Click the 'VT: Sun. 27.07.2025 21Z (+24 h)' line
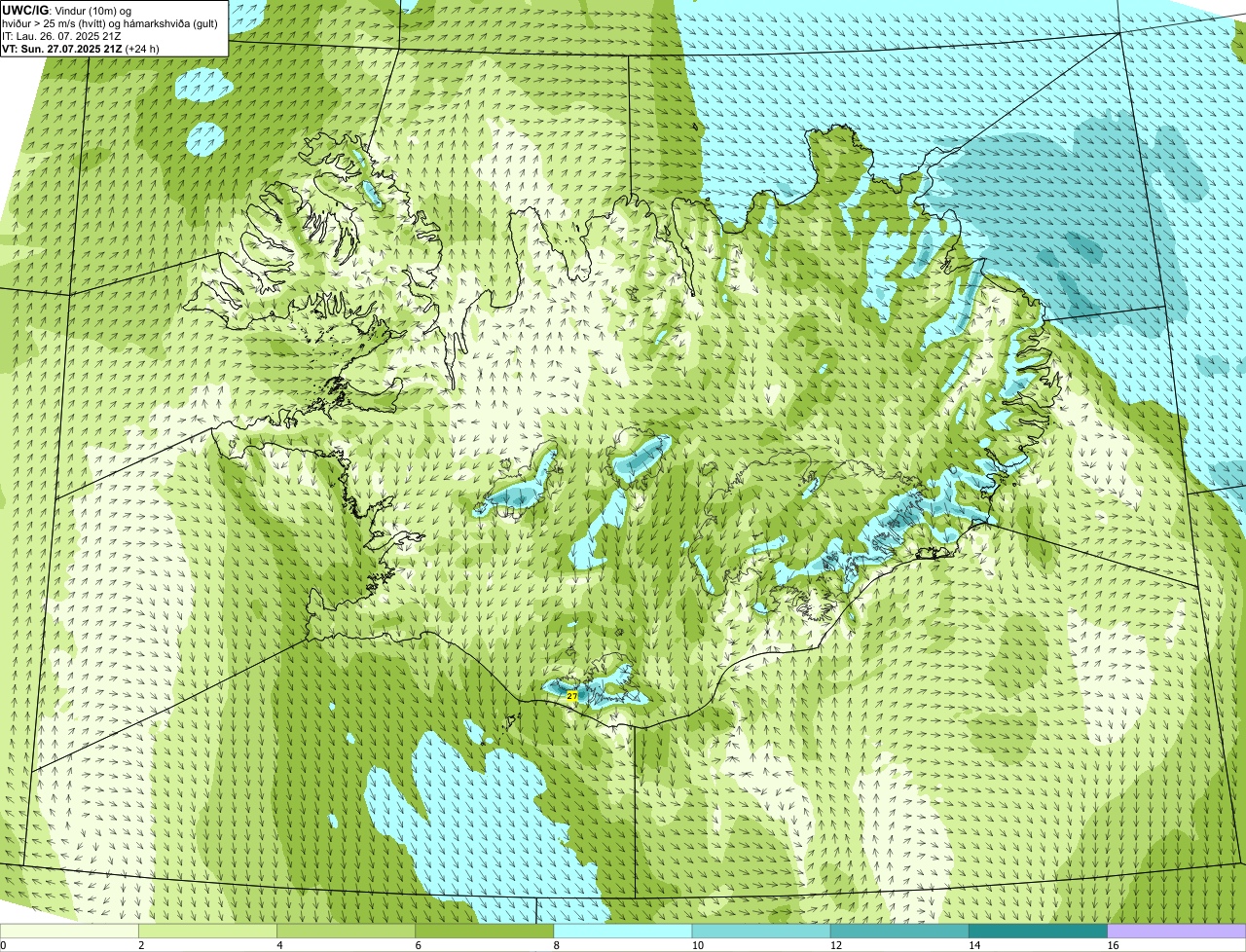The height and width of the screenshot is (952, 1246). click(81, 48)
